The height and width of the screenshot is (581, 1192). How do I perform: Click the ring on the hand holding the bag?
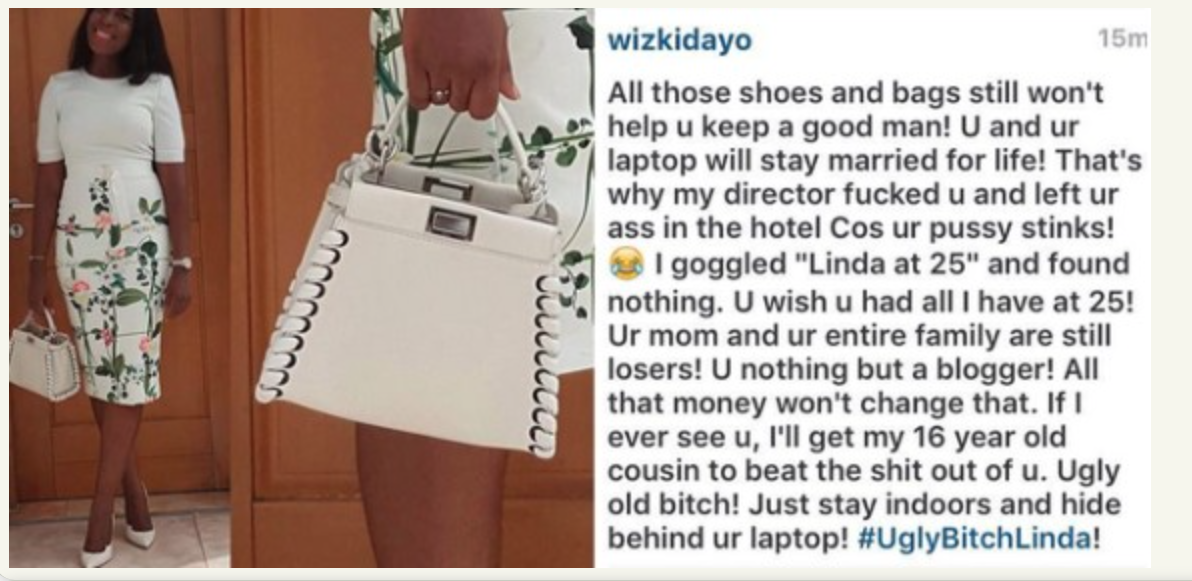(441, 95)
